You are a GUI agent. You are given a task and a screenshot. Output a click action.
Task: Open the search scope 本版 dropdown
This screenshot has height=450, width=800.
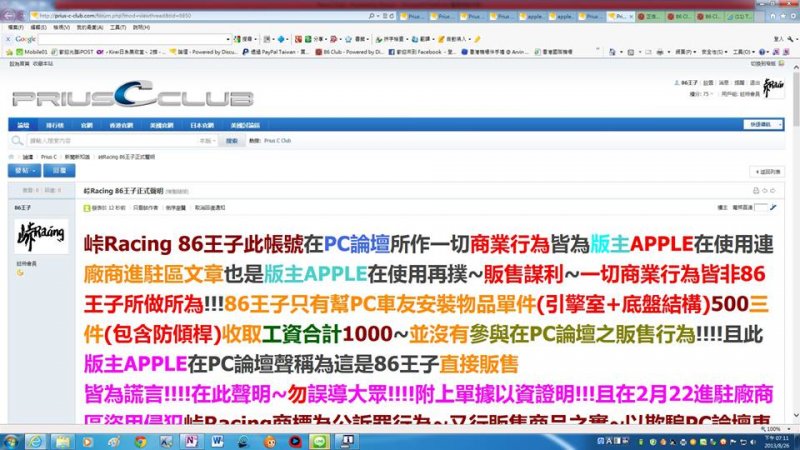click(208, 140)
